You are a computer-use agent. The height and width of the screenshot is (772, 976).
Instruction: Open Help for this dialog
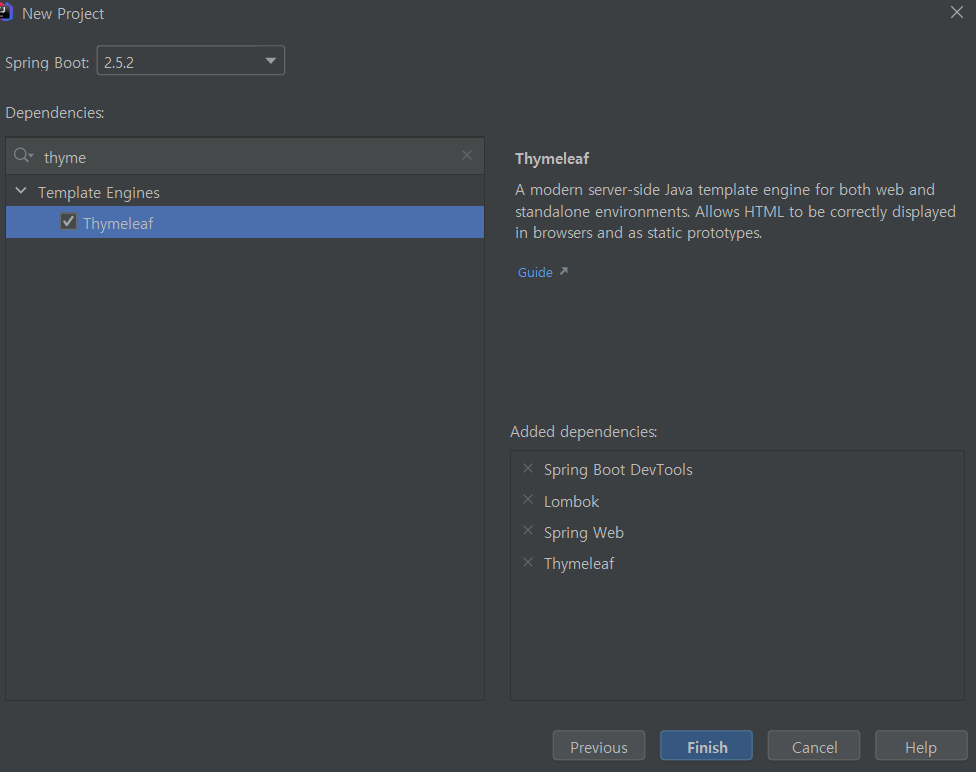(921, 746)
